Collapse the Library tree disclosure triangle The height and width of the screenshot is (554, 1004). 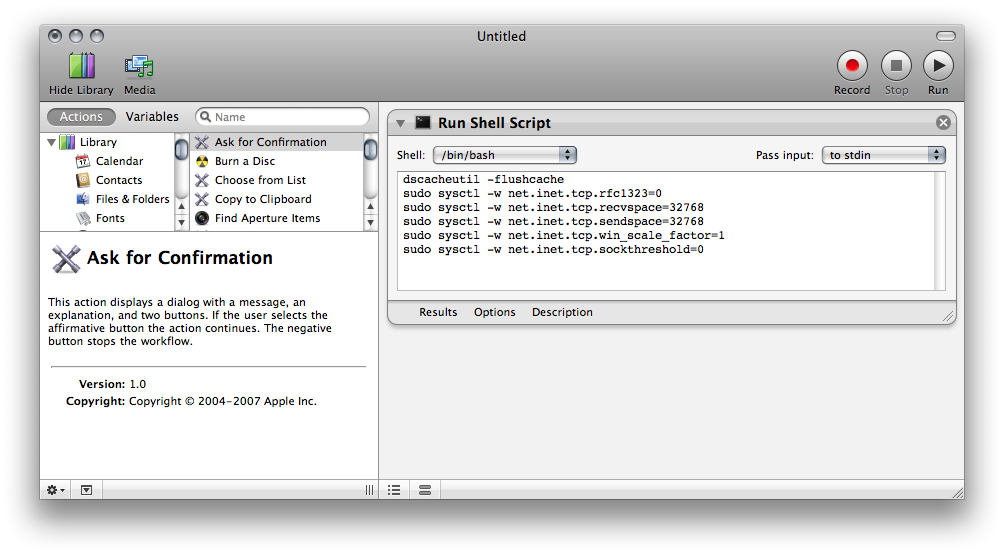[51, 142]
